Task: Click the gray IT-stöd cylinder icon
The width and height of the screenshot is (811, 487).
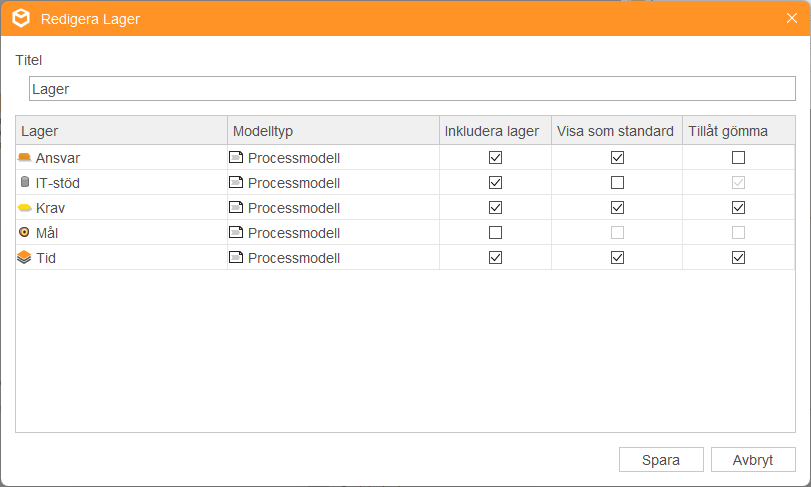Action: click(24, 181)
